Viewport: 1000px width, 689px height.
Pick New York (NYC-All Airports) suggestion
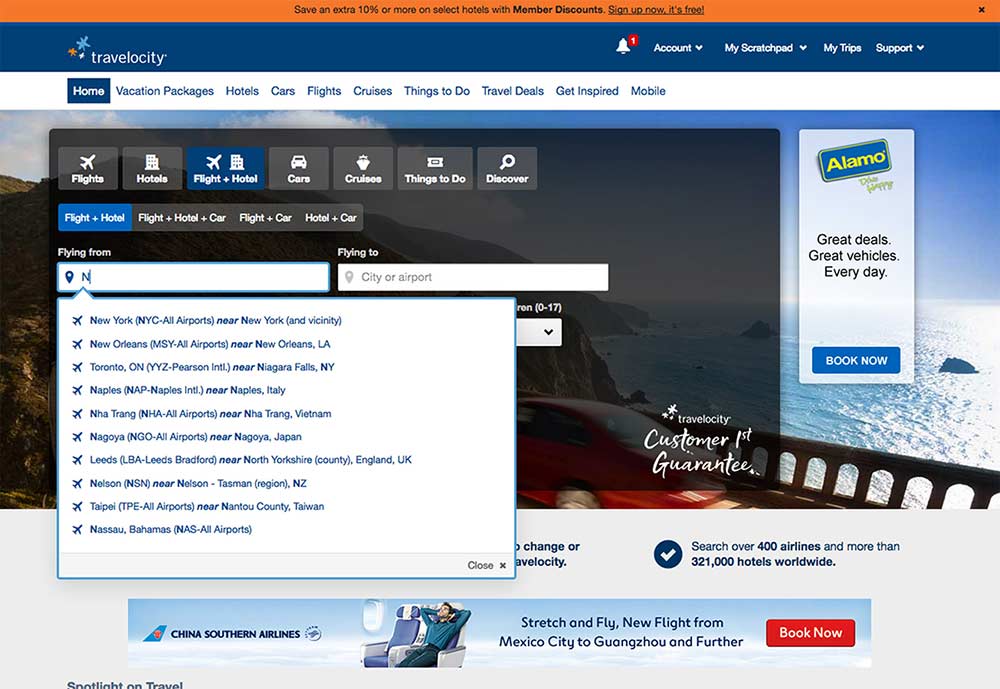pos(216,320)
